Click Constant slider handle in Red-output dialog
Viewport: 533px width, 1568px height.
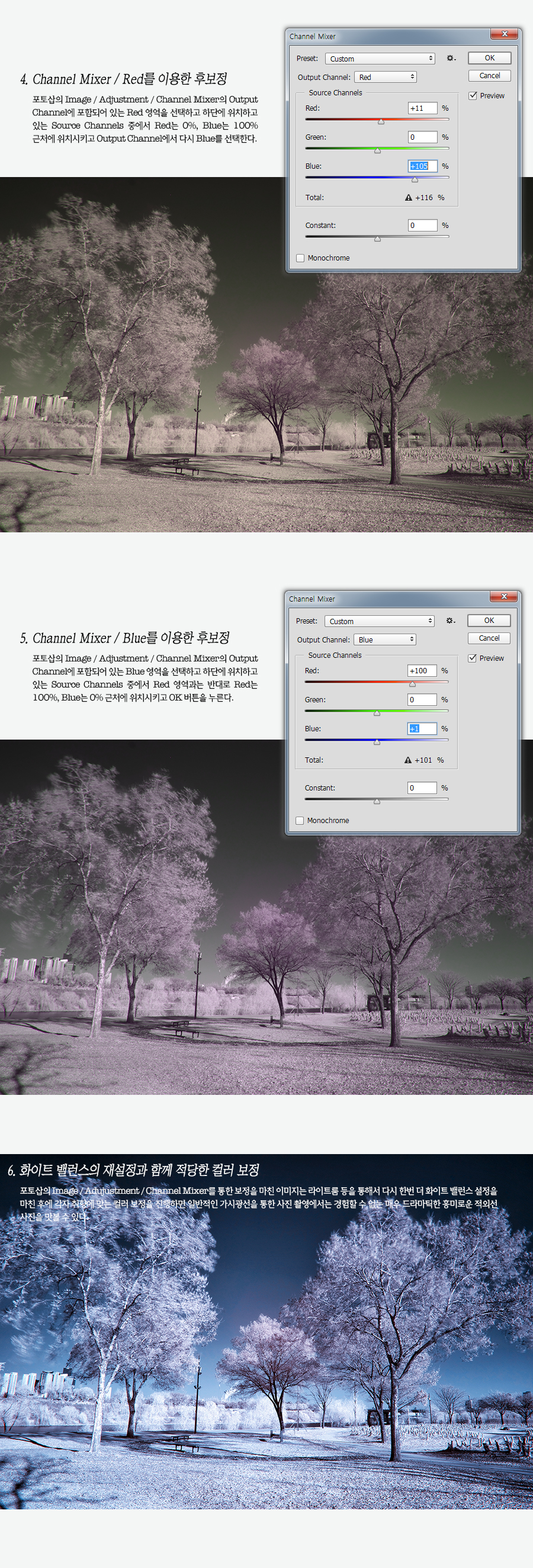click(377, 239)
